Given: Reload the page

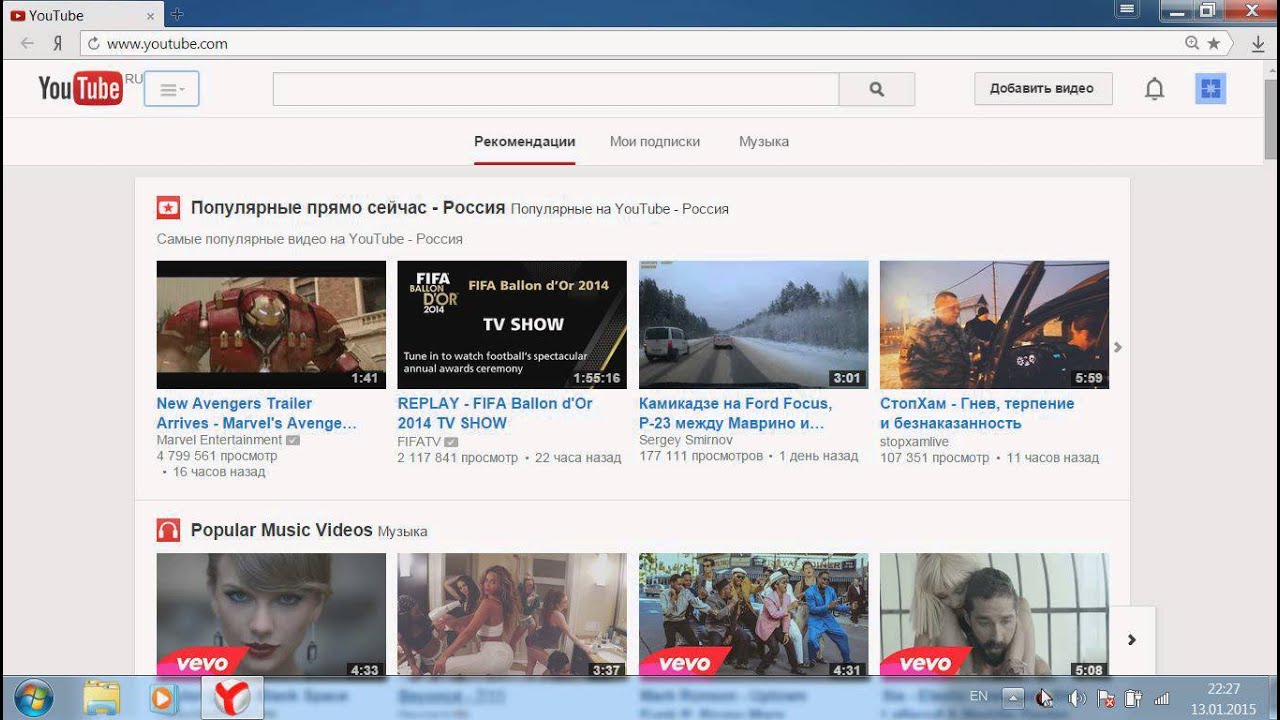Looking at the screenshot, I should click(x=94, y=44).
